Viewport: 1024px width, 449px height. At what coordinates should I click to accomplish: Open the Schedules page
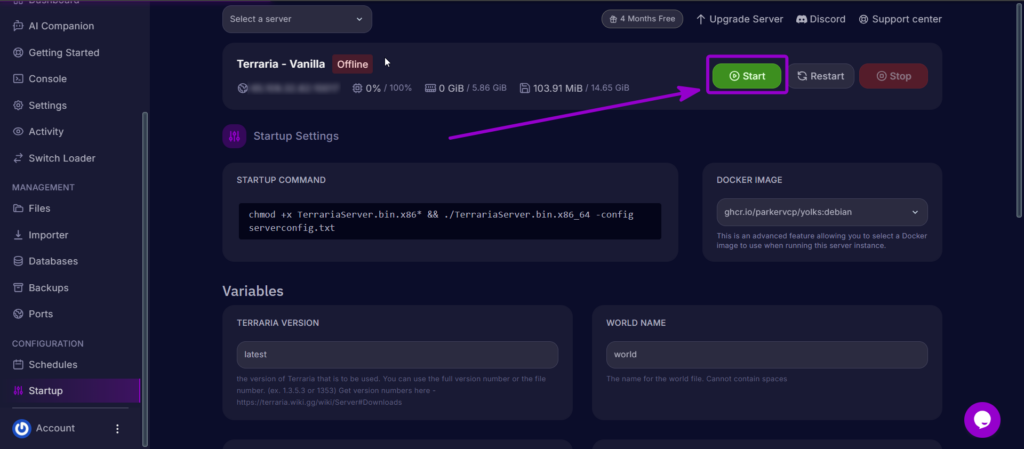pyautogui.click(x=53, y=365)
